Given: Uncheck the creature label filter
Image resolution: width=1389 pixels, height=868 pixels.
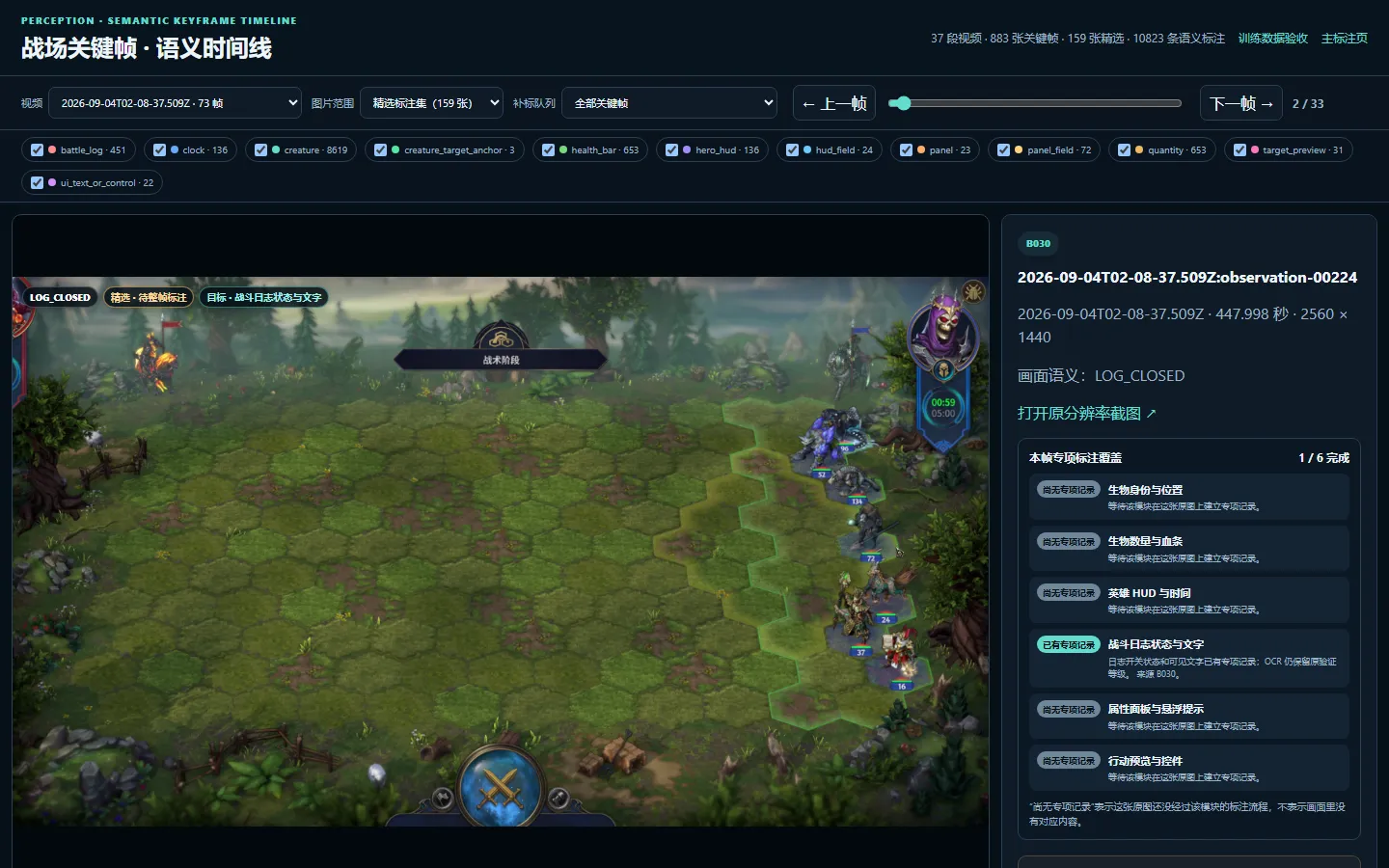Looking at the screenshot, I should tap(260, 150).
